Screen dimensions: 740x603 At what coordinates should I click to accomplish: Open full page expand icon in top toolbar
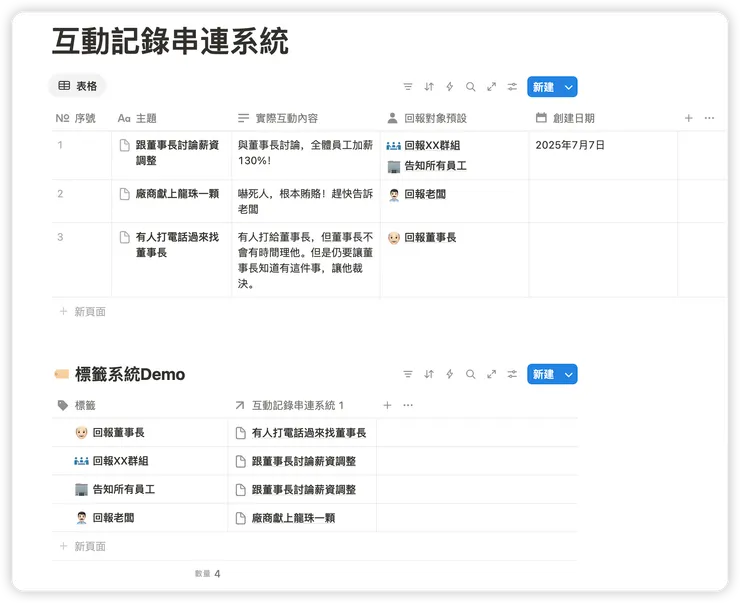pyautogui.click(x=491, y=87)
